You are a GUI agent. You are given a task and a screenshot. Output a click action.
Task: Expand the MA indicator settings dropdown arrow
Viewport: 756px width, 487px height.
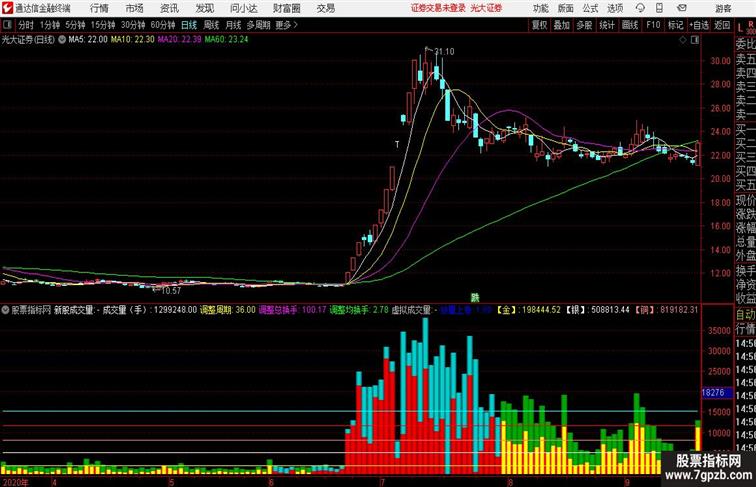[x=62, y=40]
